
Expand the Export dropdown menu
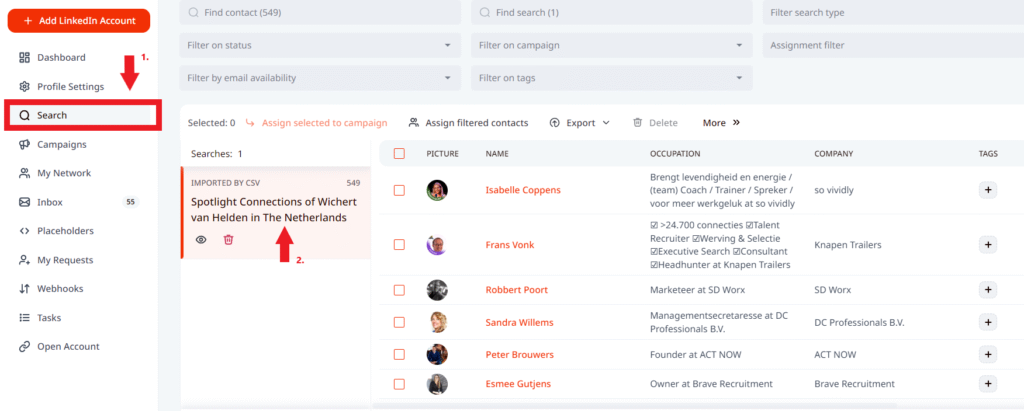580,123
